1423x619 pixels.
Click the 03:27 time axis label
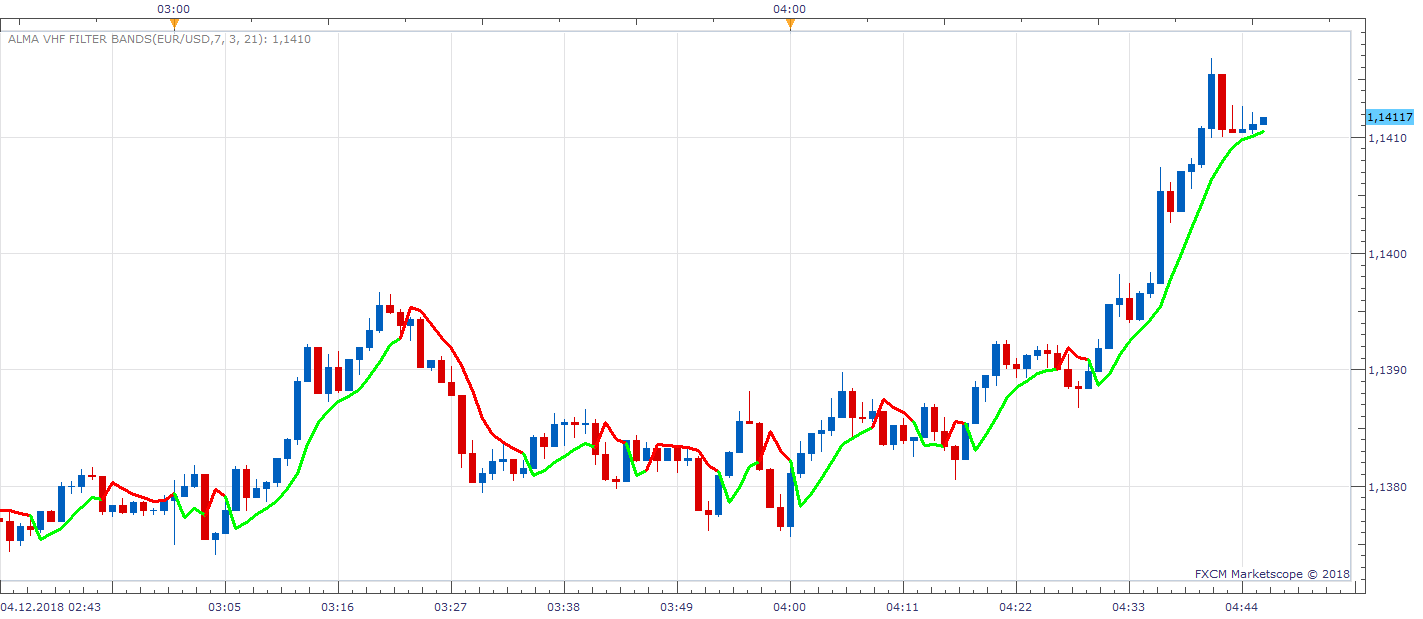[450, 607]
